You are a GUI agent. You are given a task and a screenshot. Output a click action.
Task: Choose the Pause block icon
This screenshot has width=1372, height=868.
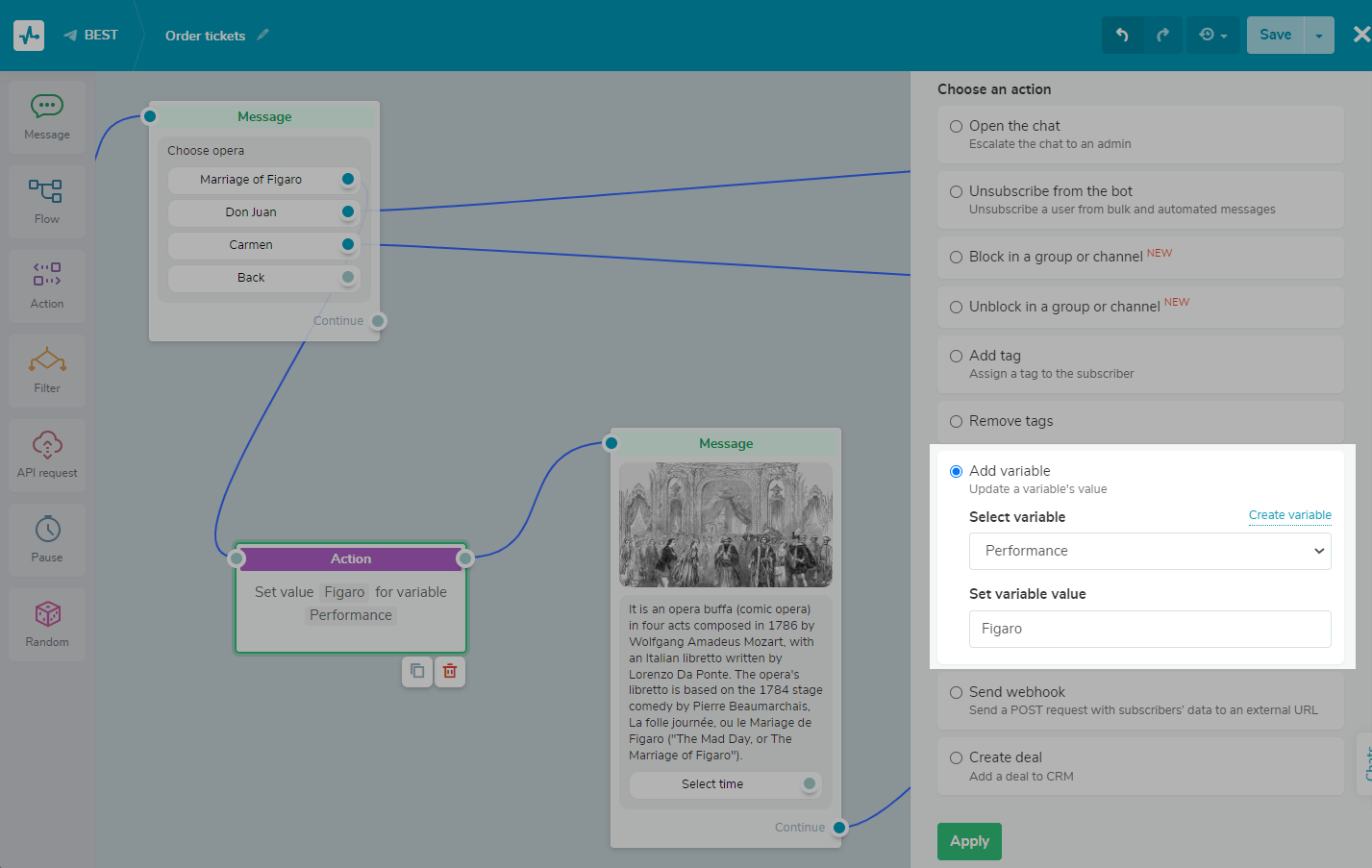pos(47,539)
